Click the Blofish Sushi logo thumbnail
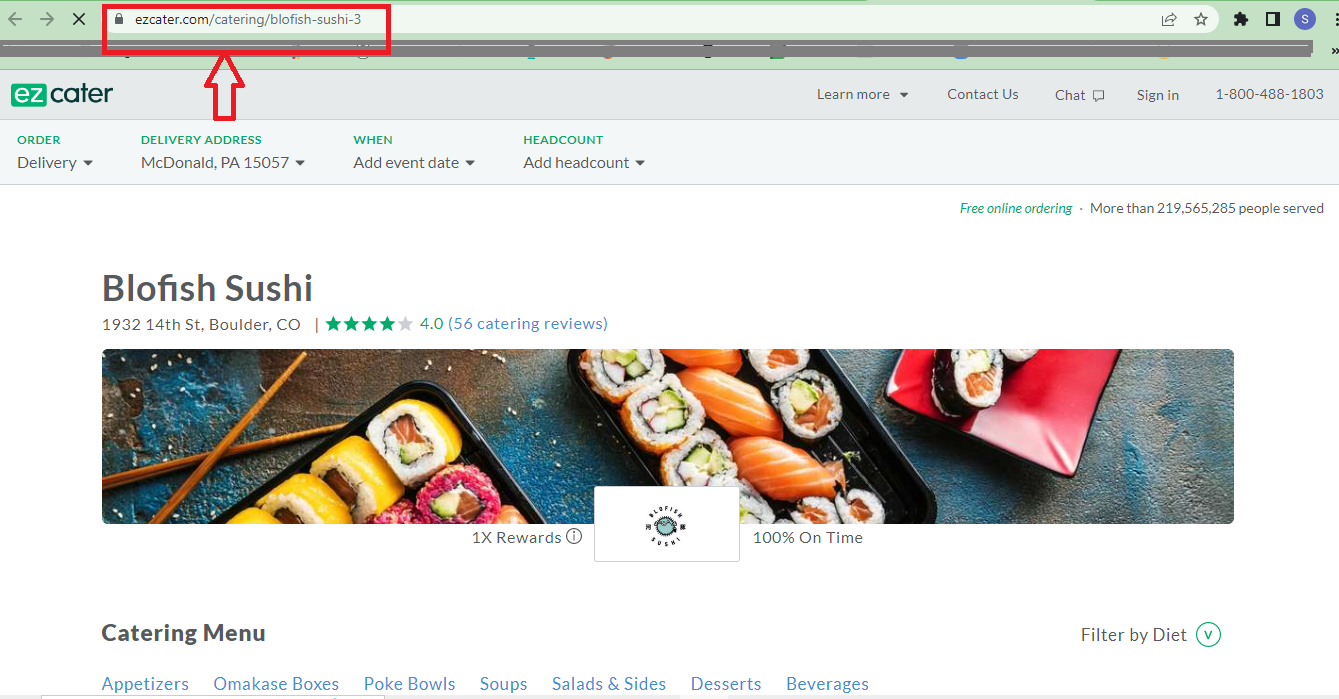 pos(667,524)
